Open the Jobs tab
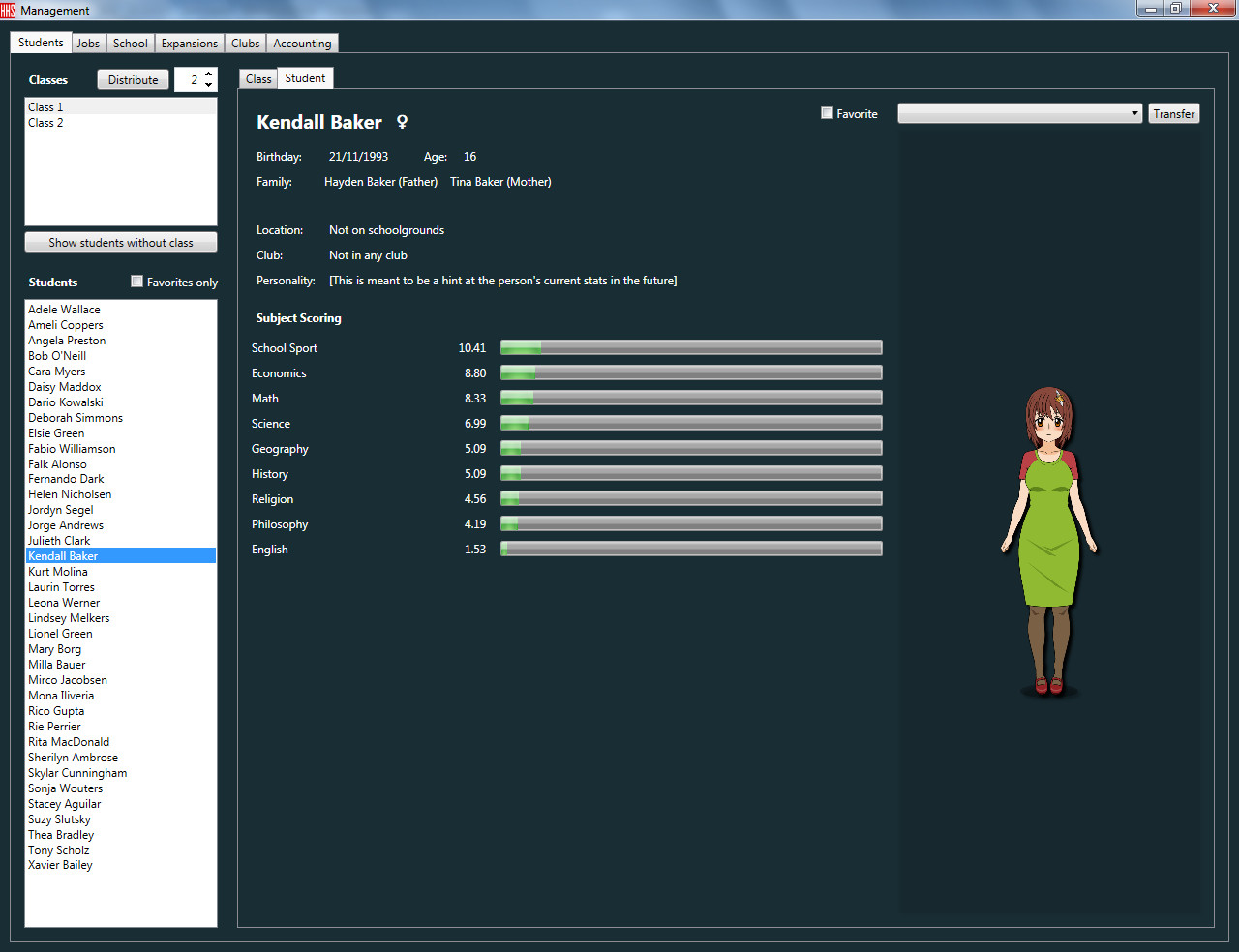The width and height of the screenshot is (1239, 952). coord(88,44)
